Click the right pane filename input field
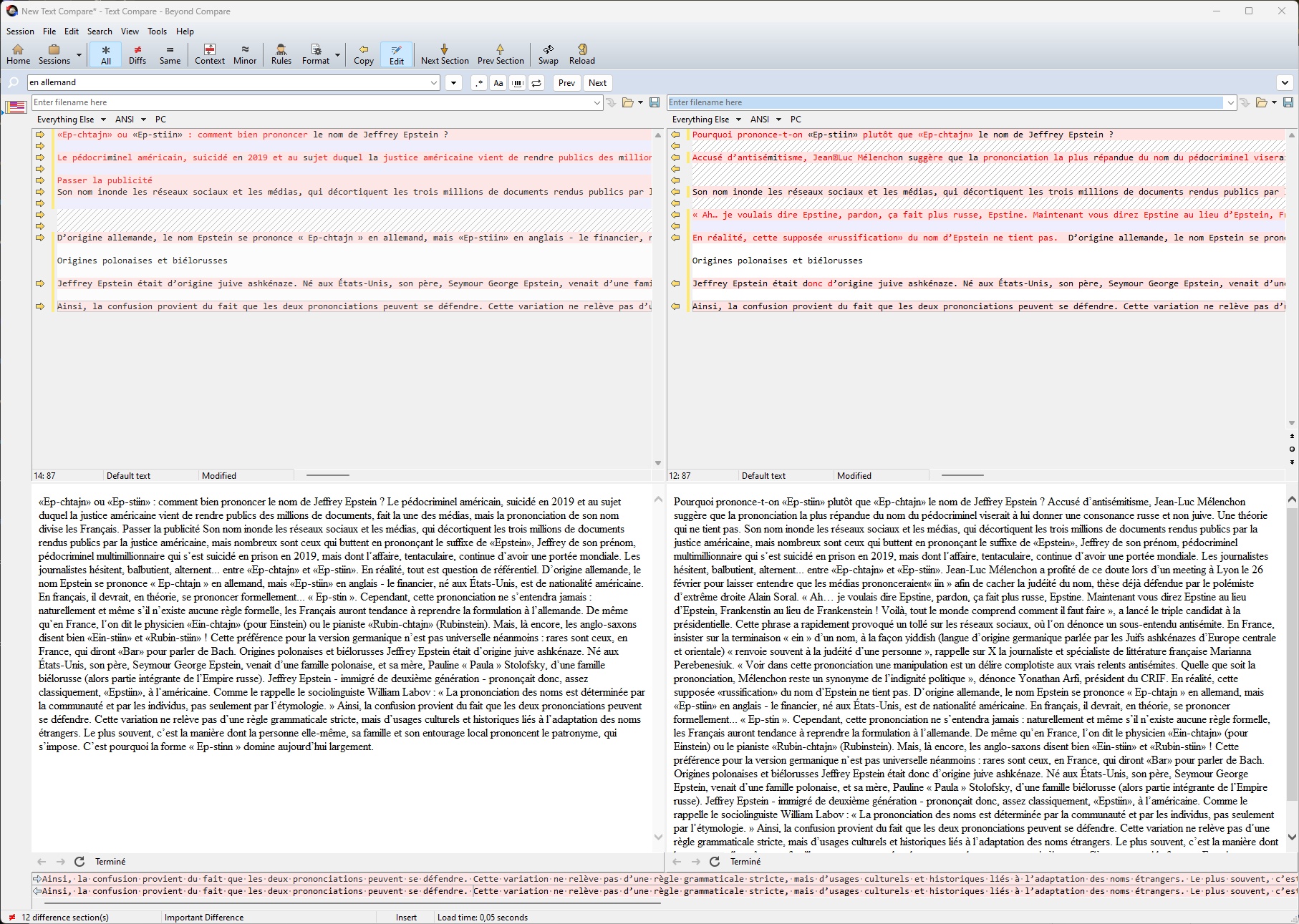Screen dimensions: 1299x924 pos(945,102)
